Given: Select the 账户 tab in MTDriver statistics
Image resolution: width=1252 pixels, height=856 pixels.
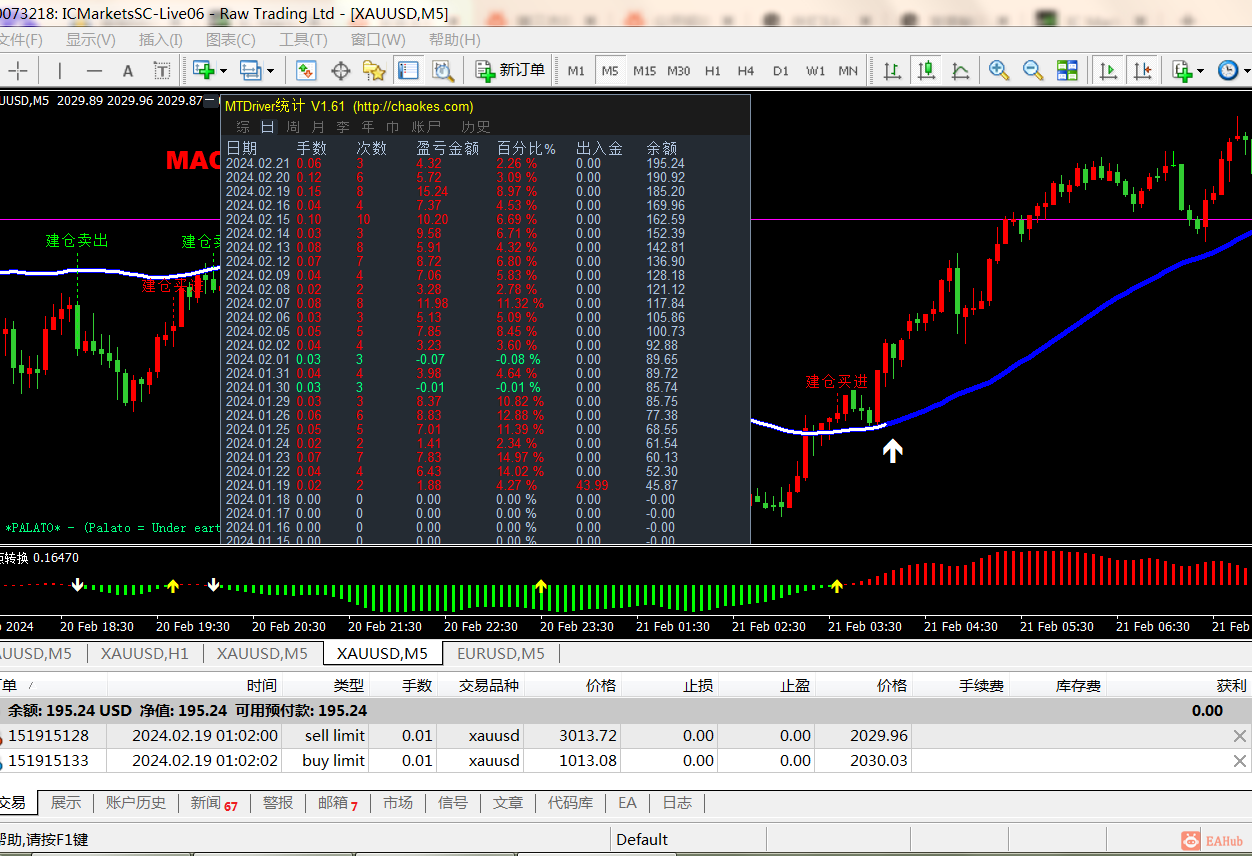Looking at the screenshot, I should pos(426,127).
